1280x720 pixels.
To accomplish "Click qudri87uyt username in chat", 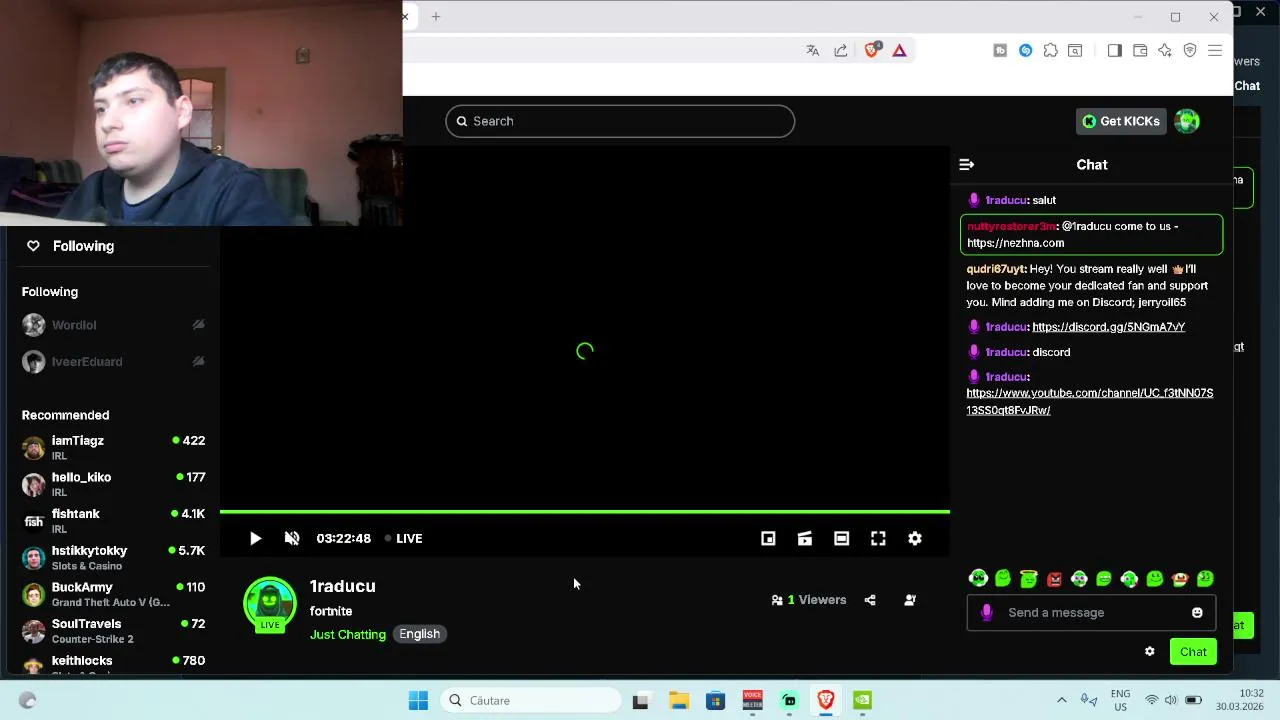I will (x=995, y=269).
